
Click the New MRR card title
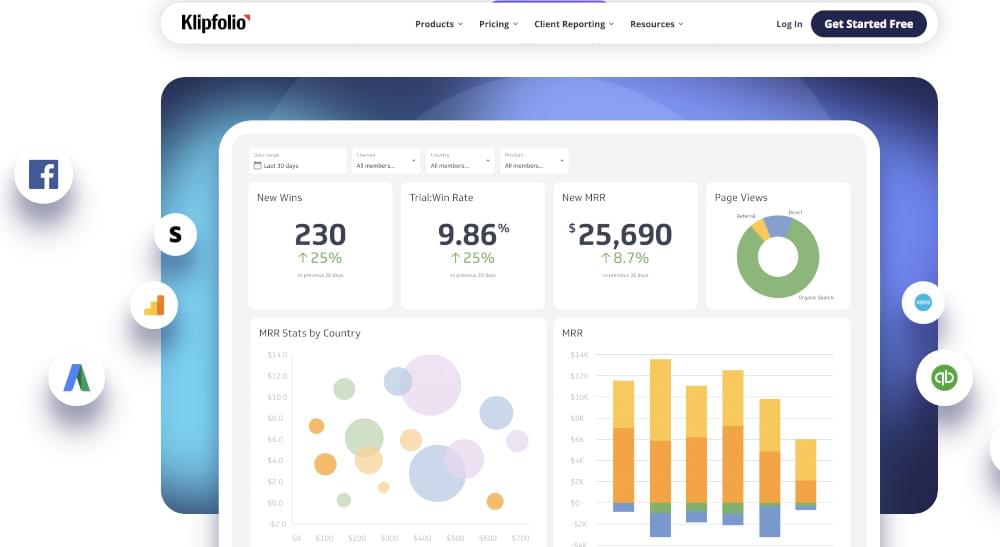584,198
